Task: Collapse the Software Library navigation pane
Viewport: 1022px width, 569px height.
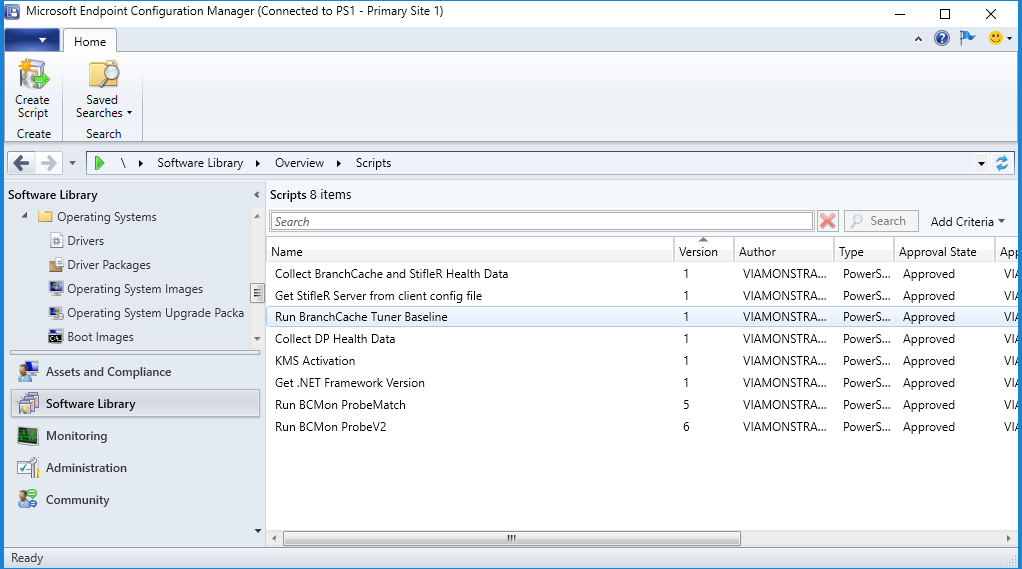Action: coord(256,195)
